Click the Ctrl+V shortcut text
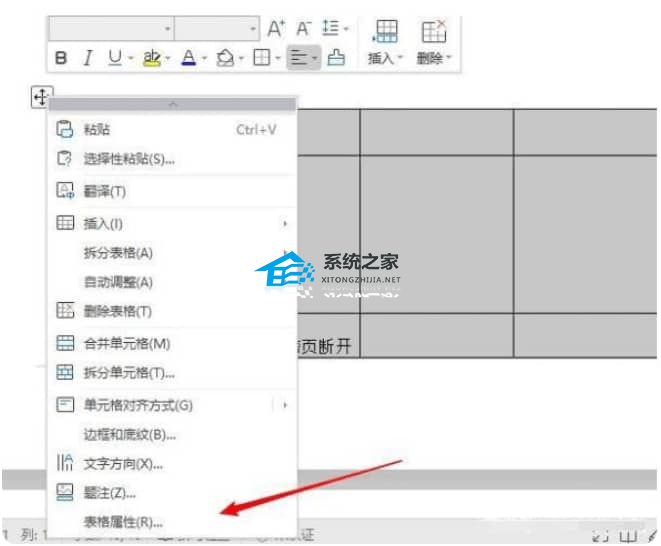 point(256,129)
